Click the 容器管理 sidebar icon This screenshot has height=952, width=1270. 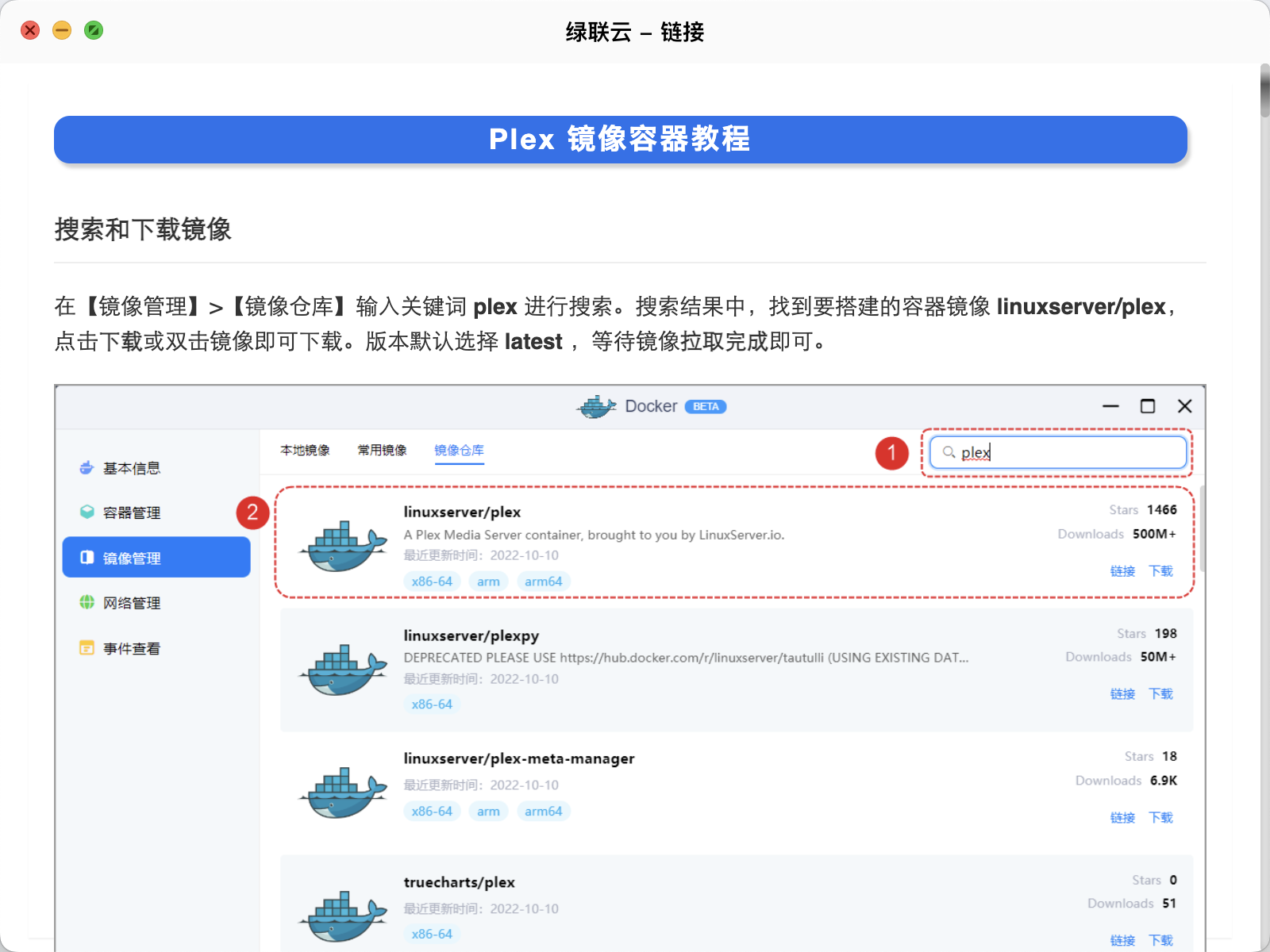[87, 512]
